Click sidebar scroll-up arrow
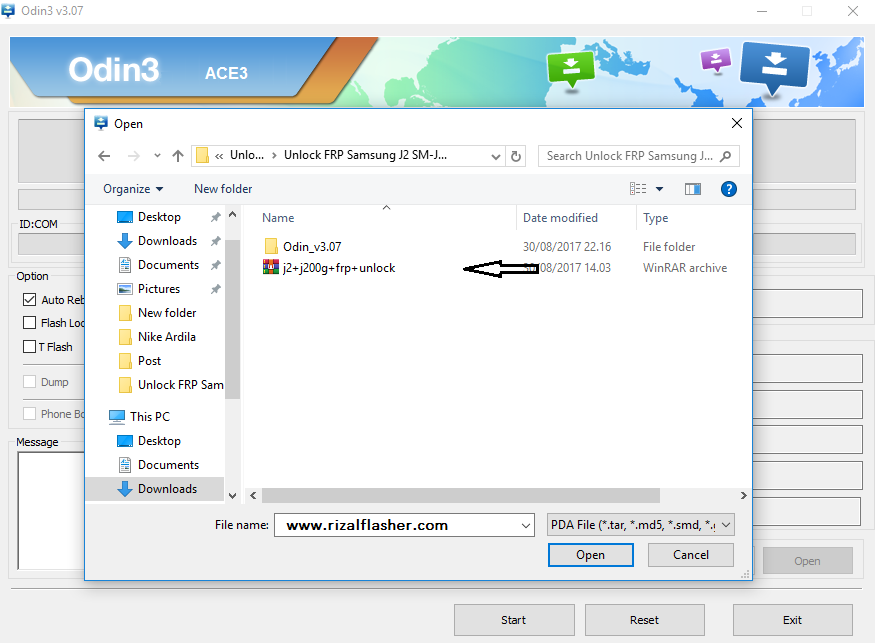This screenshot has width=875, height=643. click(233, 214)
